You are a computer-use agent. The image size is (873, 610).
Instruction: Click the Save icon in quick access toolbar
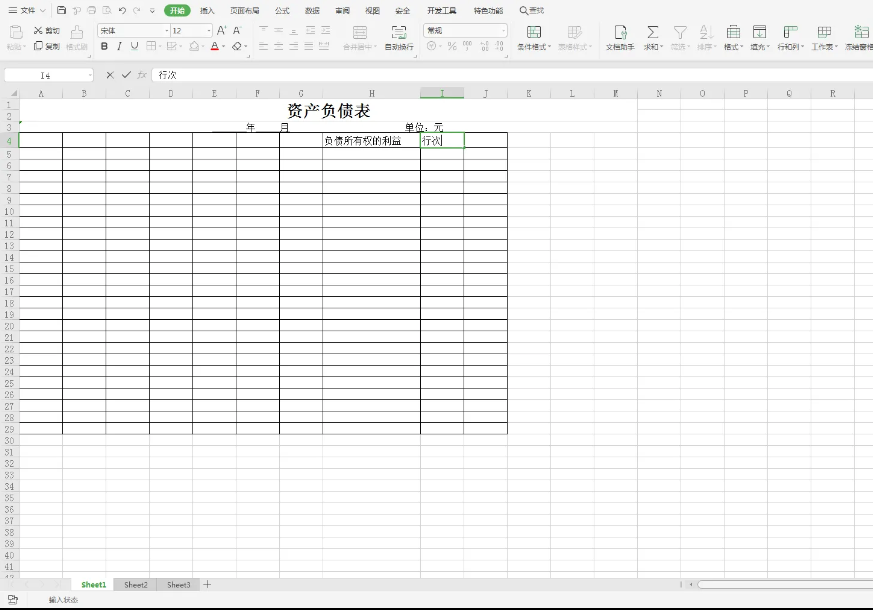point(62,10)
